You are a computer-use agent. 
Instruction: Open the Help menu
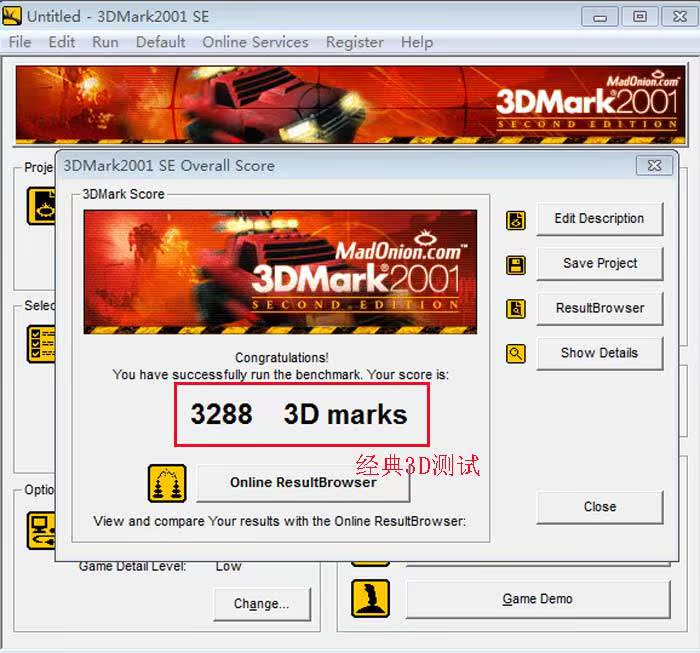tap(417, 42)
